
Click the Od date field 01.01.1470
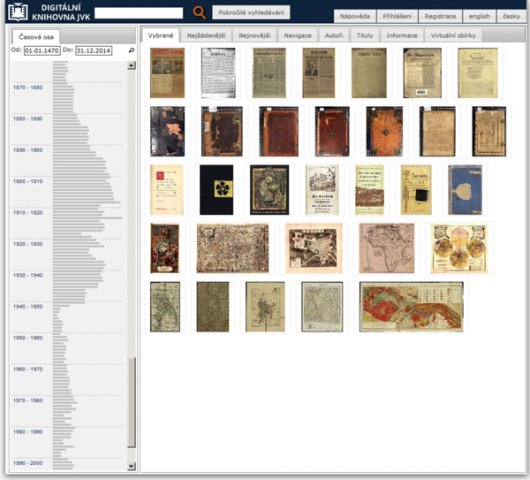click(x=42, y=51)
